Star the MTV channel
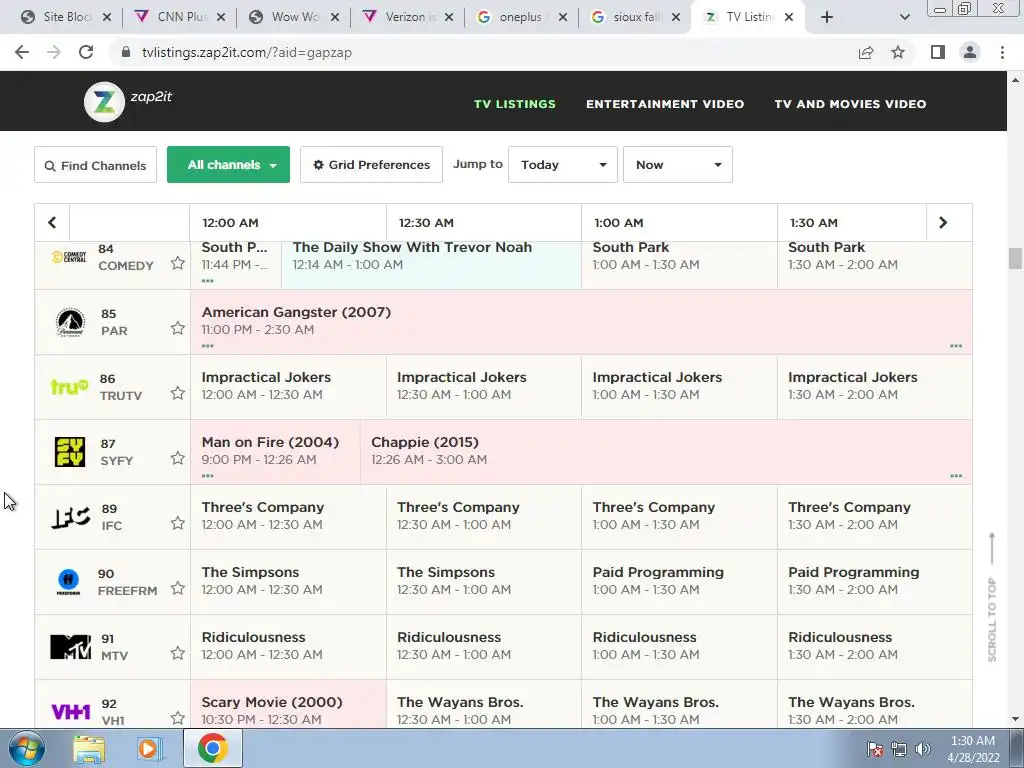 click(178, 653)
